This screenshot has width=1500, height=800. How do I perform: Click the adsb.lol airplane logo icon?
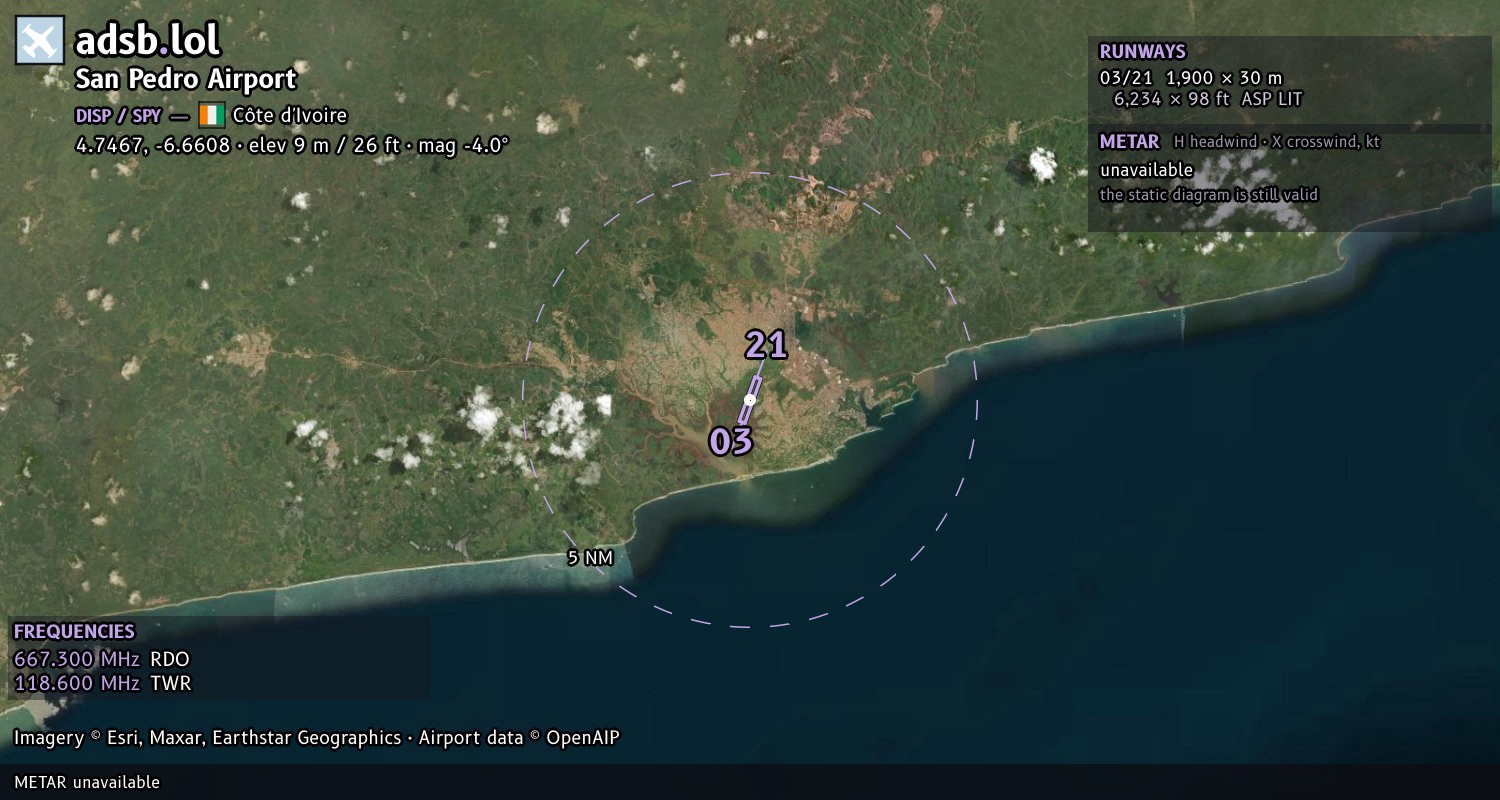40,40
